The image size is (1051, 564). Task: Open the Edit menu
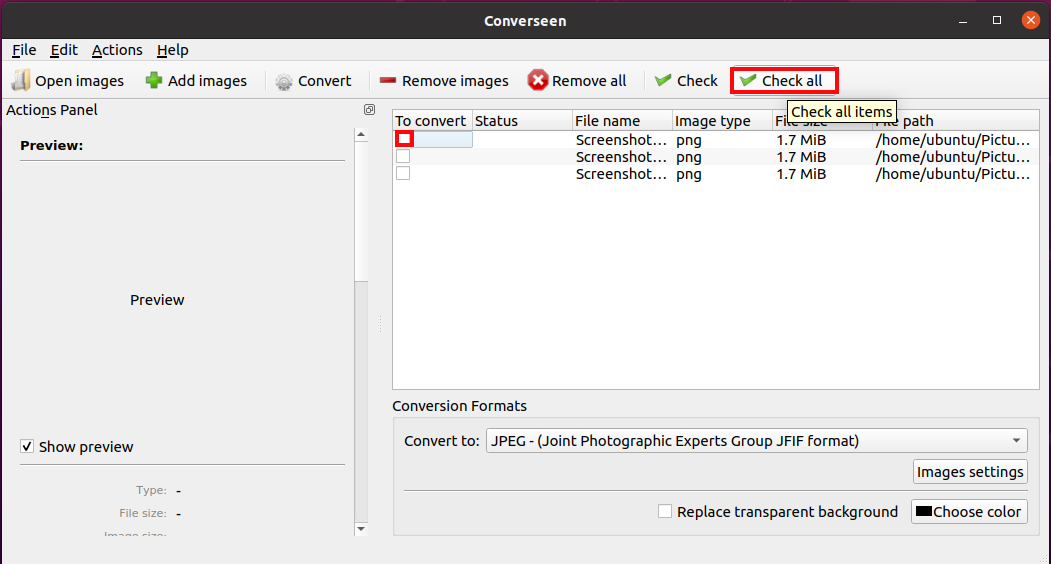64,50
